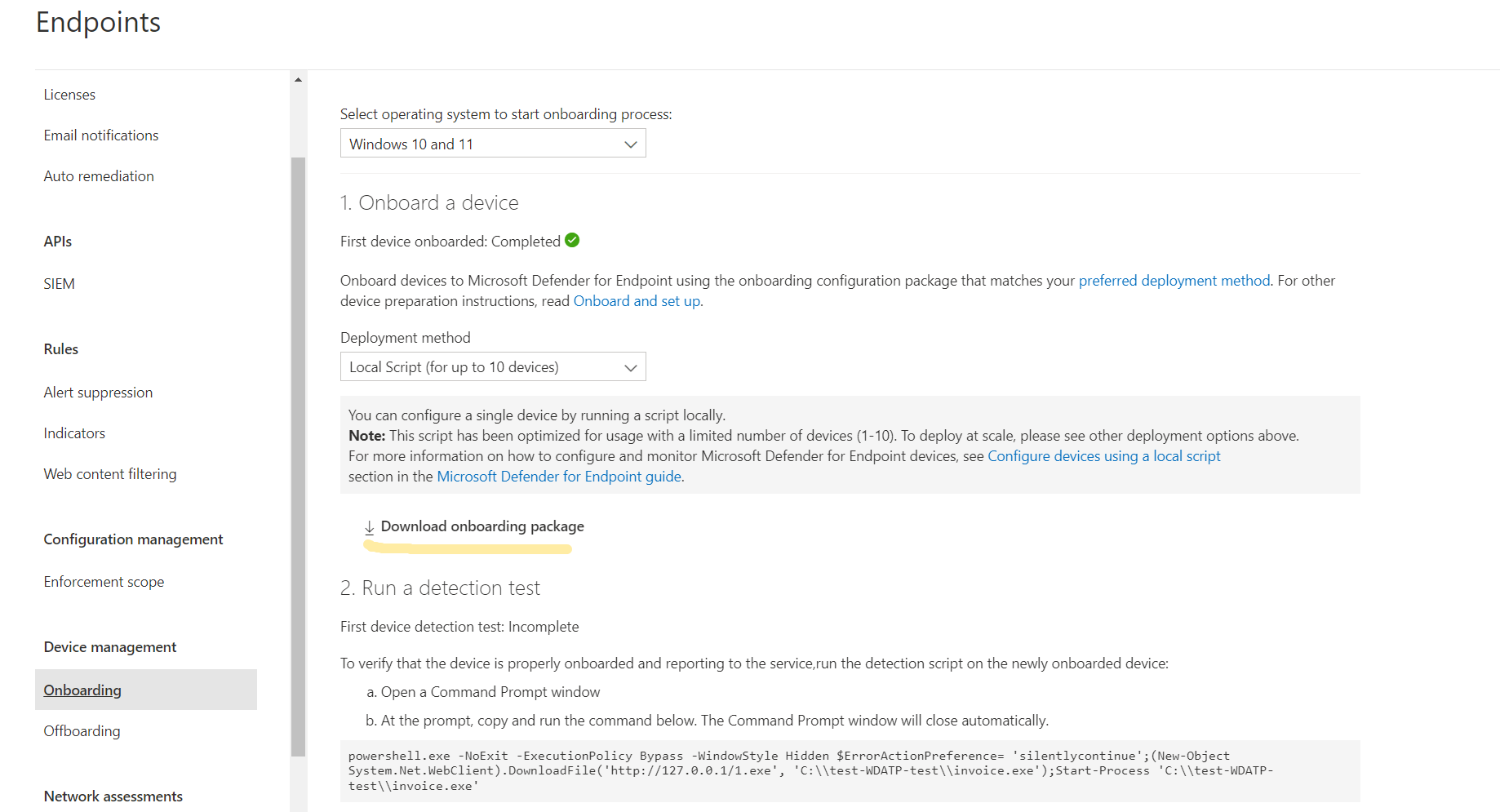1500x812 pixels.
Task: Open Microsoft Defender for Endpoint guide link
Action: 559,477
